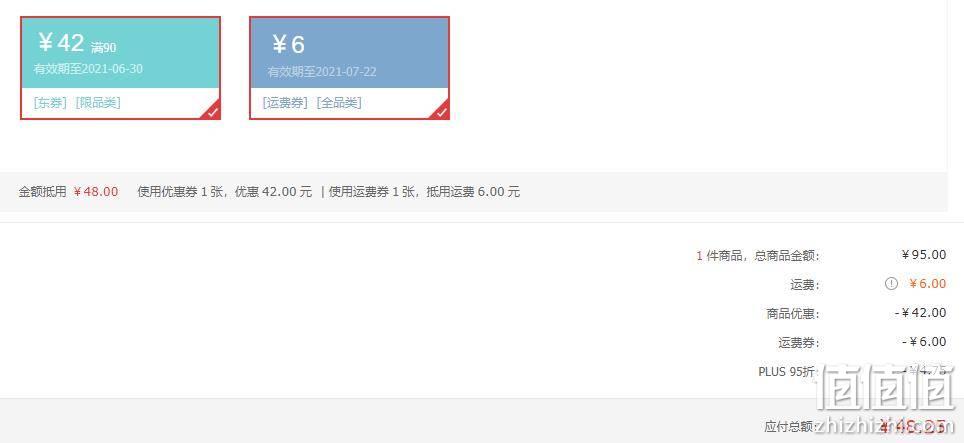The height and width of the screenshot is (443, 964).
Task: Click the [全品类] tag on the blue coupon
Action: click(339, 103)
